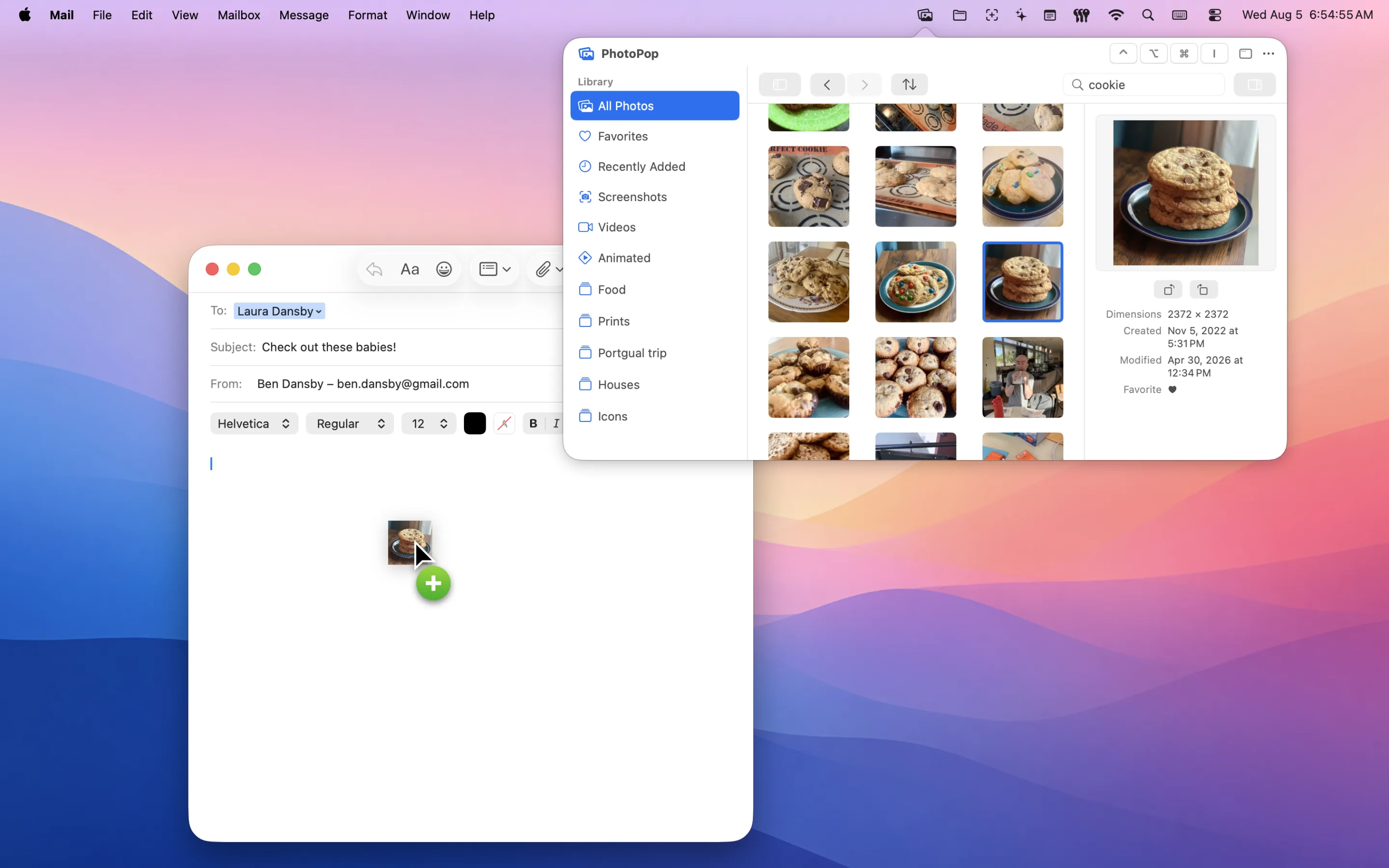Toggle the Favorite heart in inspector
Viewport: 1389px width, 868px height.
(1172, 389)
